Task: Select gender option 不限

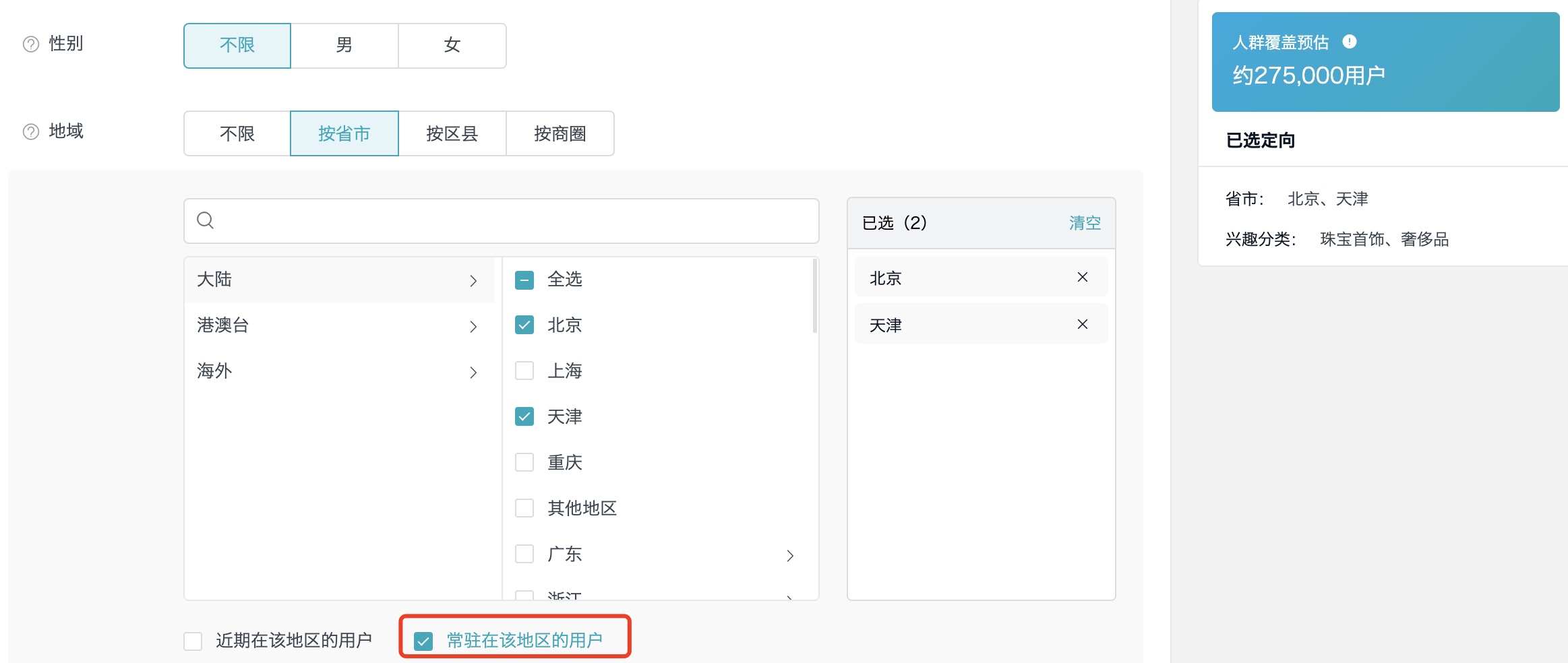Action: (x=237, y=46)
